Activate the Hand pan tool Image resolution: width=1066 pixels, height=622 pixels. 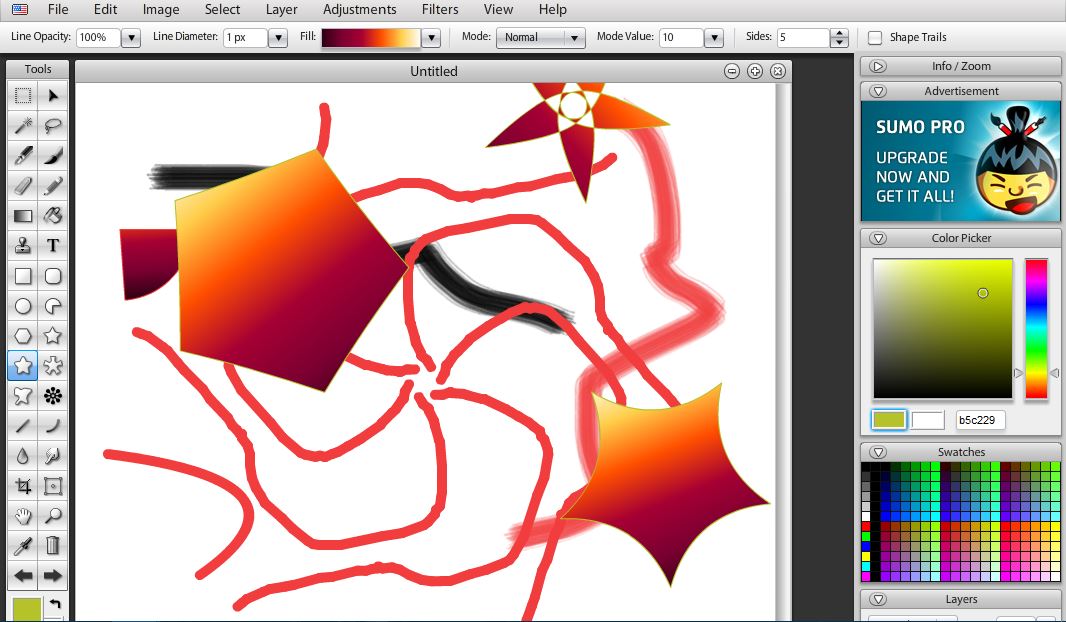[22, 516]
